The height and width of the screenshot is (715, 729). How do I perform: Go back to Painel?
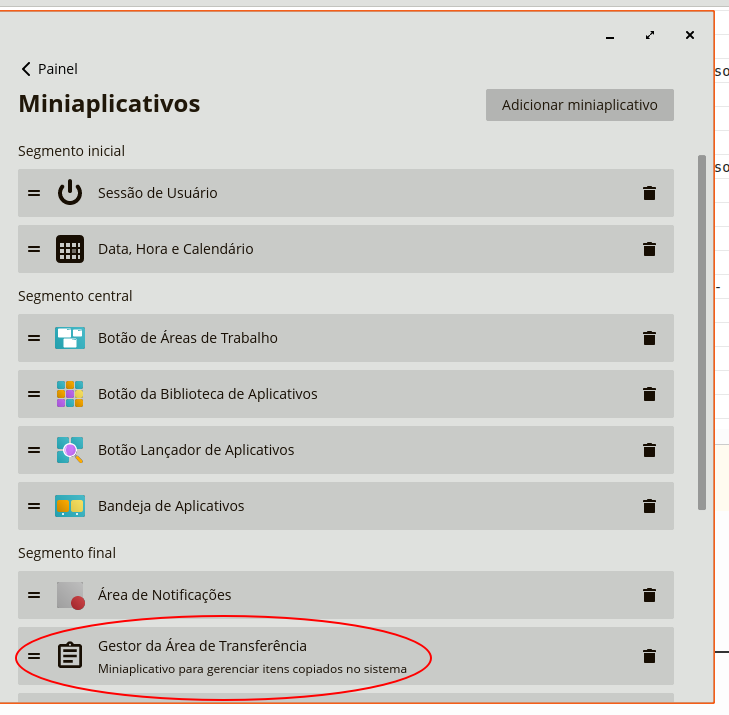49,69
